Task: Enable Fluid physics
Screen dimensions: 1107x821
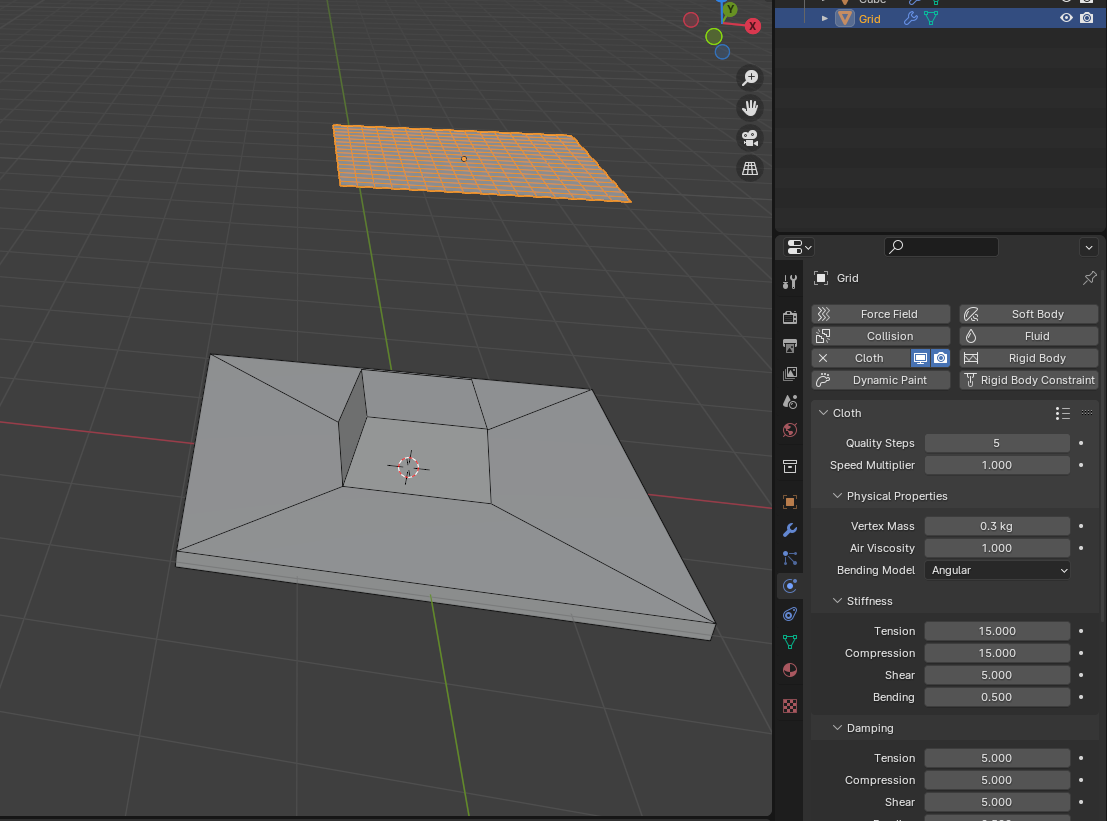Action: click(x=1029, y=336)
